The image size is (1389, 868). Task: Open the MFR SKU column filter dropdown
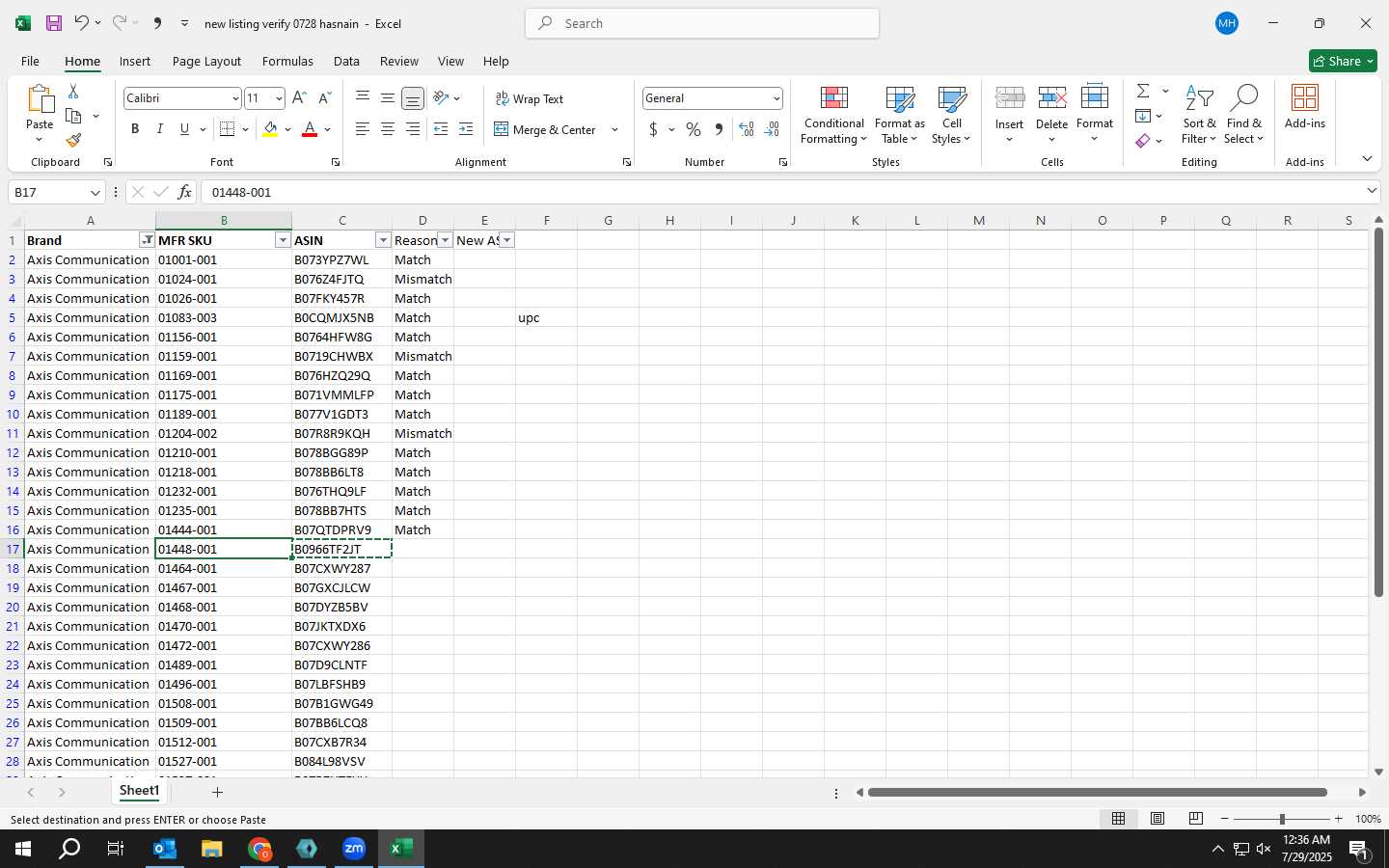283,240
